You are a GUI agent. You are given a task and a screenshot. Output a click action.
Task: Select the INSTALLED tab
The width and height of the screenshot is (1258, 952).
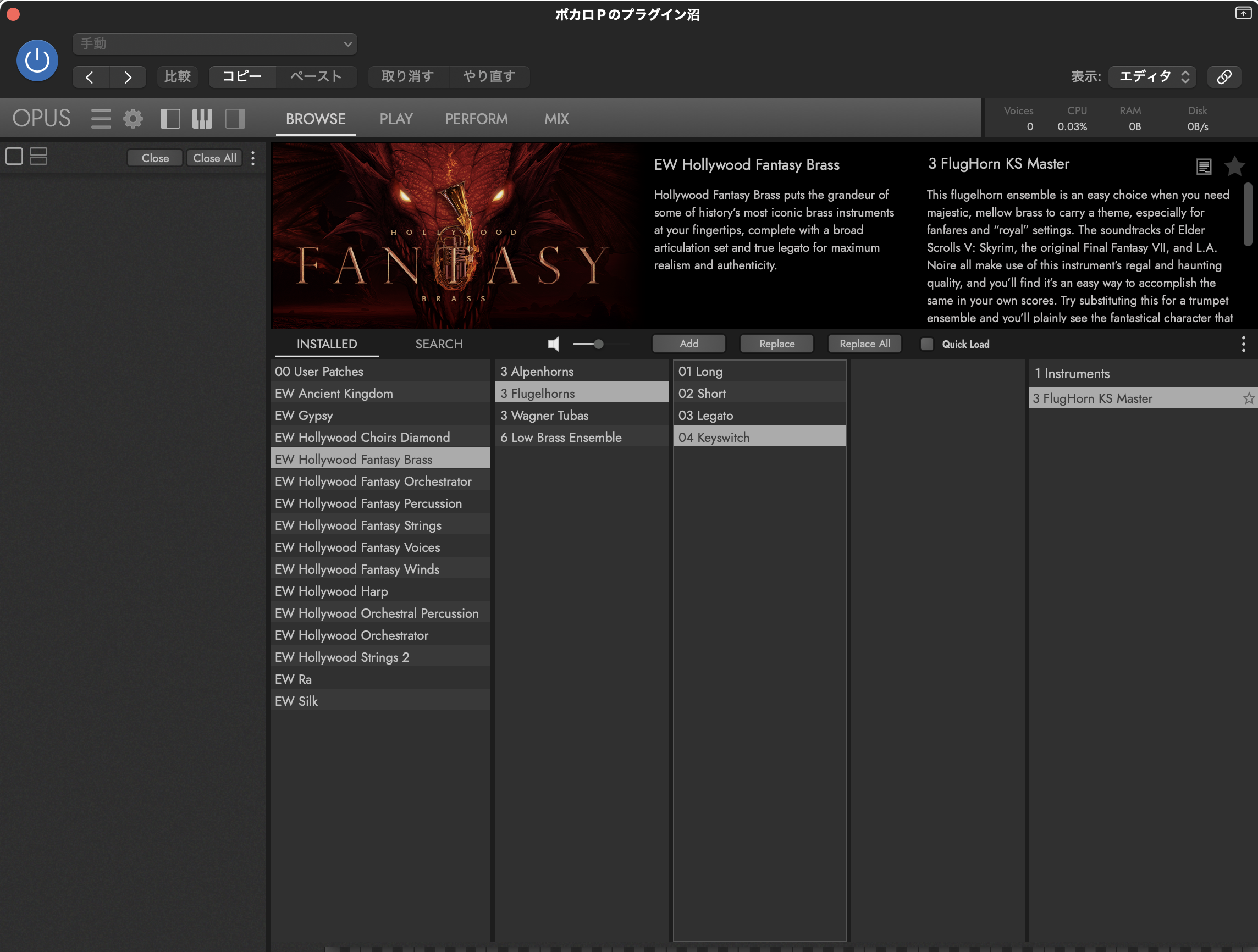click(327, 344)
